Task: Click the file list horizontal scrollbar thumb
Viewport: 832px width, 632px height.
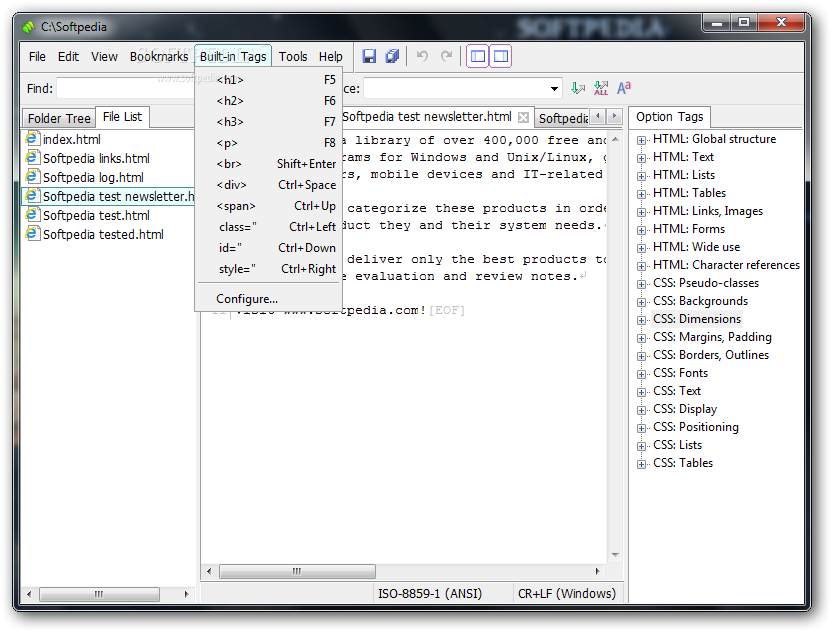Action: click(x=99, y=594)
